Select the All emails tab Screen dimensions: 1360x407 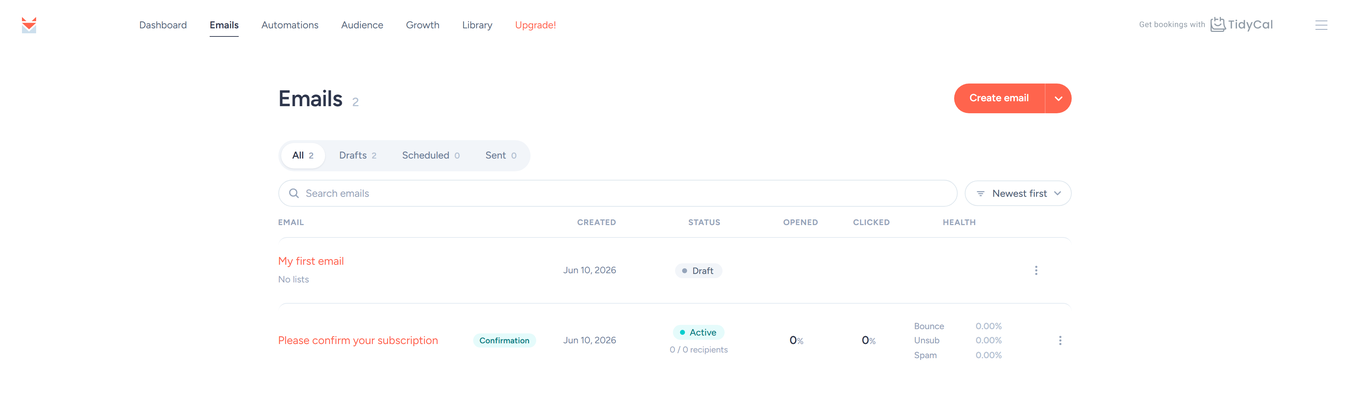303,155
